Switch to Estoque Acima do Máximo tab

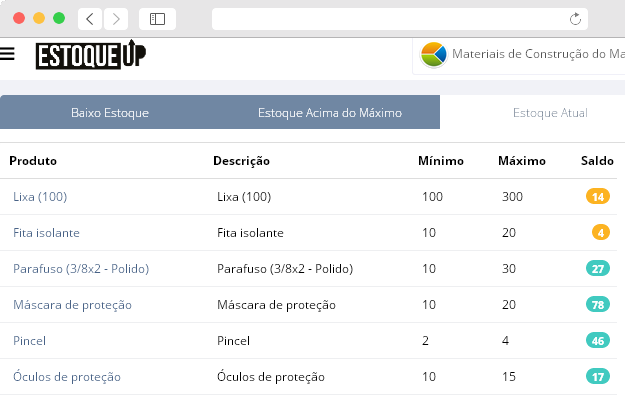(330, 113)
